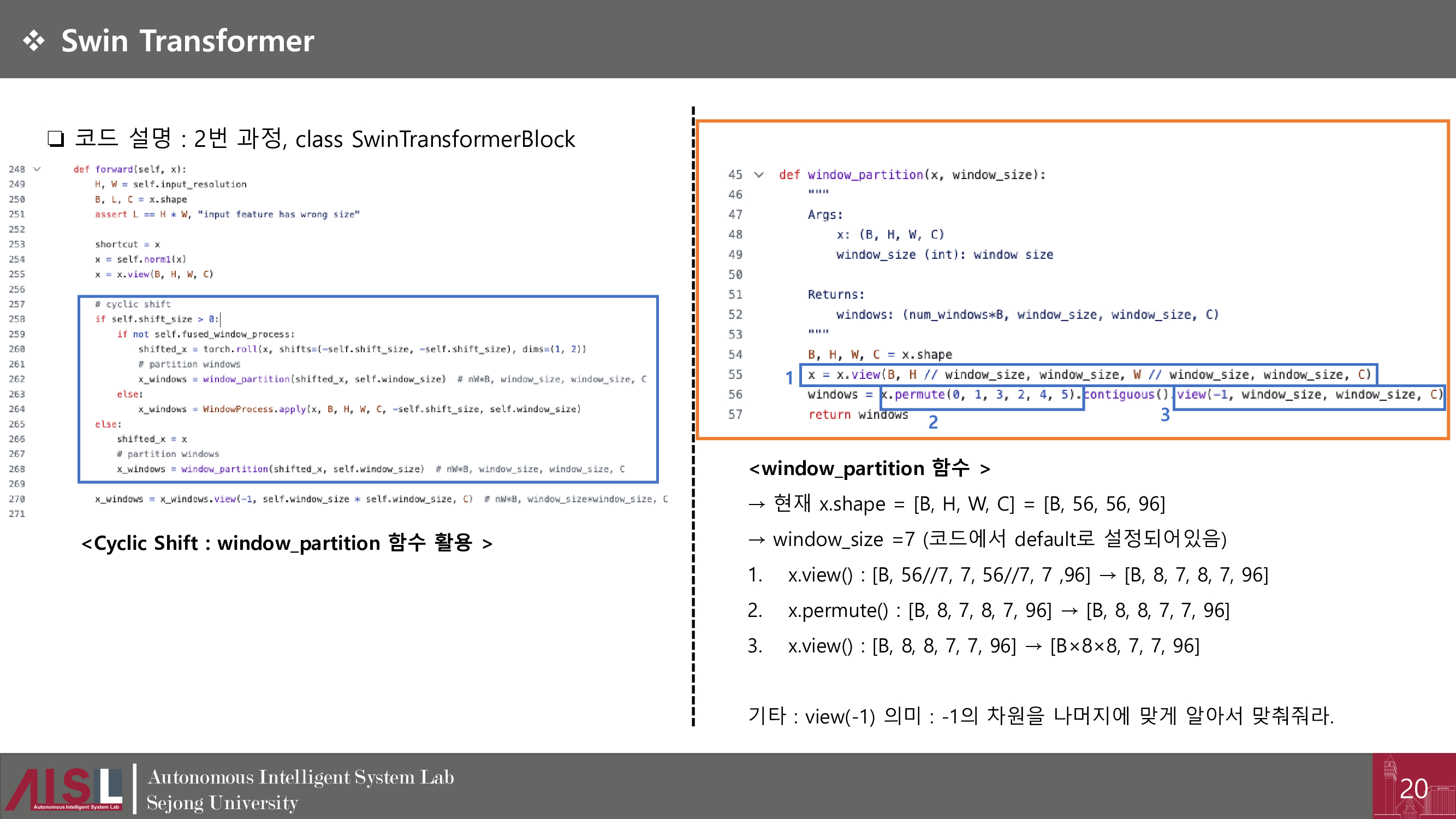Click line number 257 in the gutter
This screenshot has height=819, width=1456.
coord(17,304)
